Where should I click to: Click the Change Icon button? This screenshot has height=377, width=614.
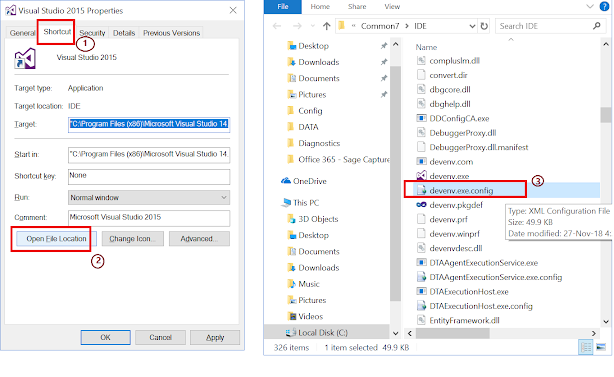(132, 239)
